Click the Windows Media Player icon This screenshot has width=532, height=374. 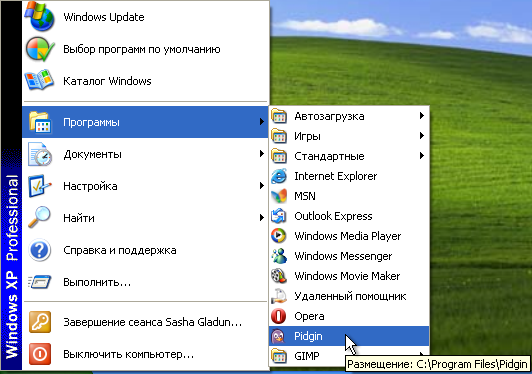279,236
